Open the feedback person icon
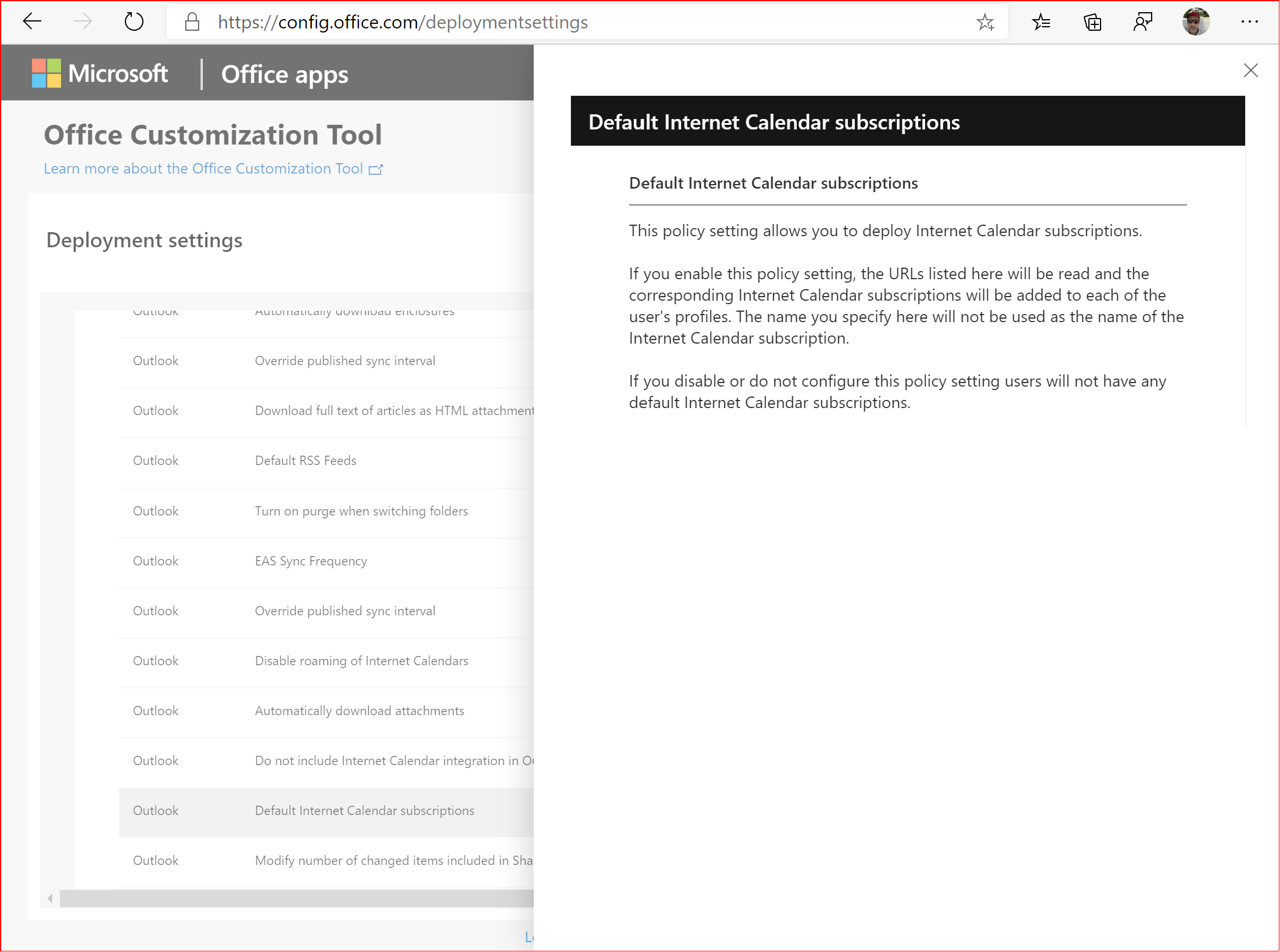 tap(1143, 21)
